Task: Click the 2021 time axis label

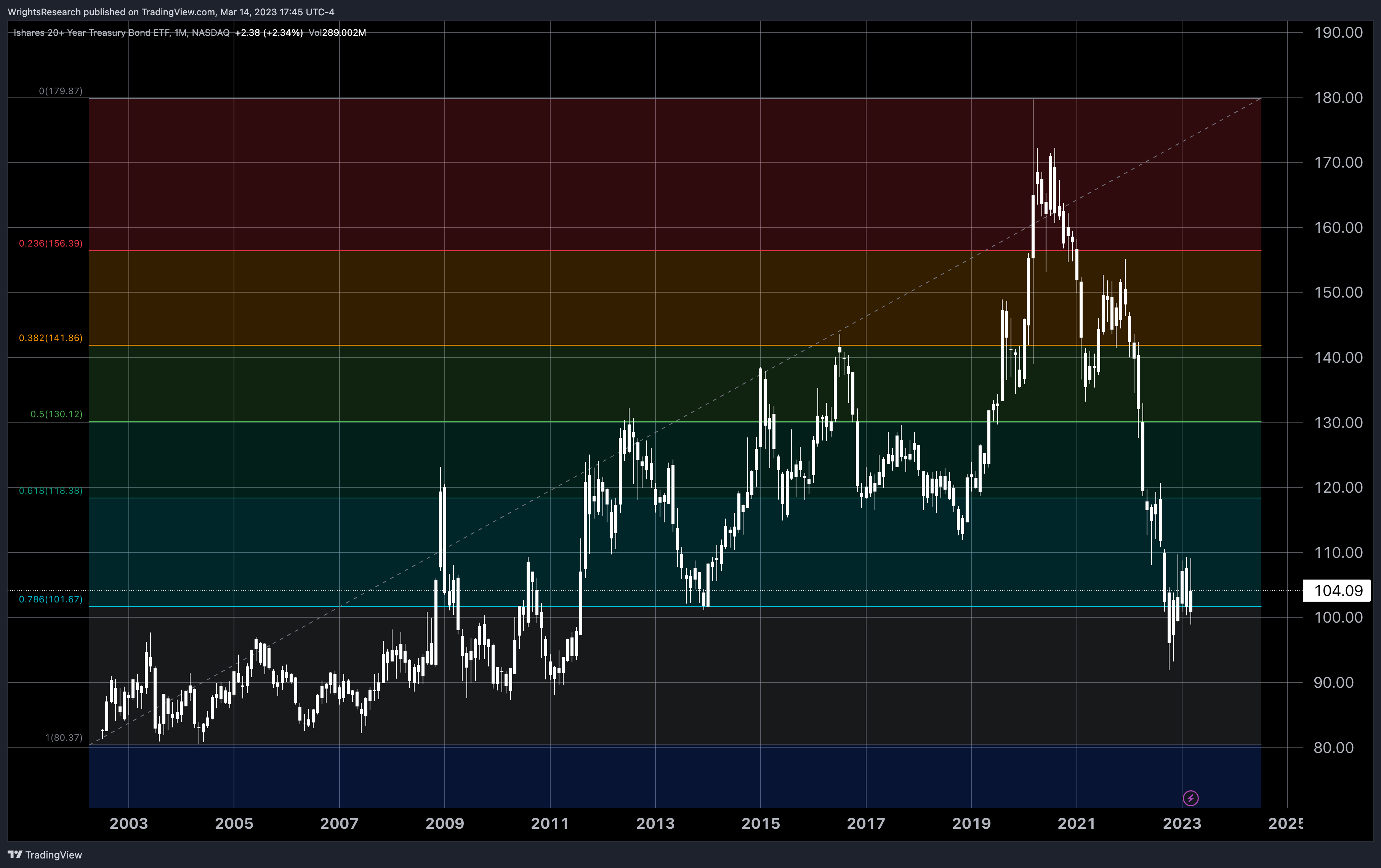Action: tap(1077, 824)
